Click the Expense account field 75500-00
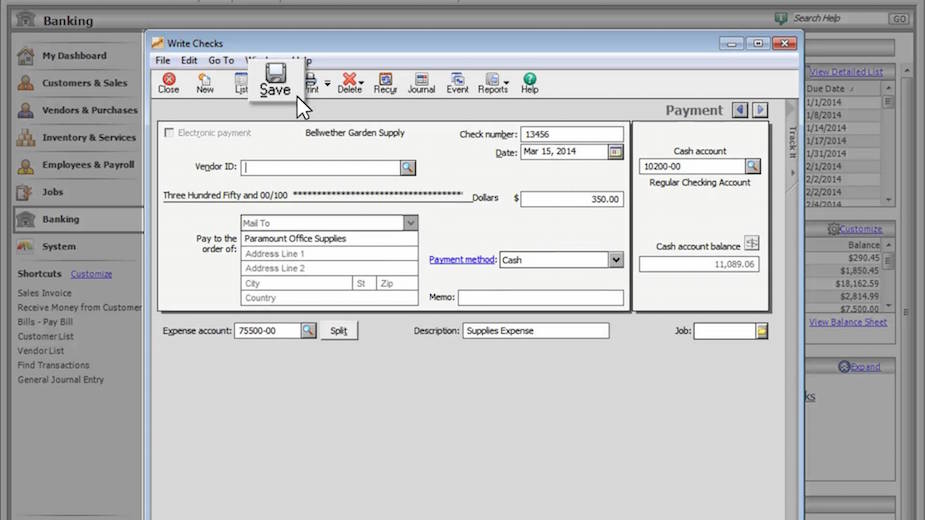Screen dimensions: 925x520 (267, 331)
